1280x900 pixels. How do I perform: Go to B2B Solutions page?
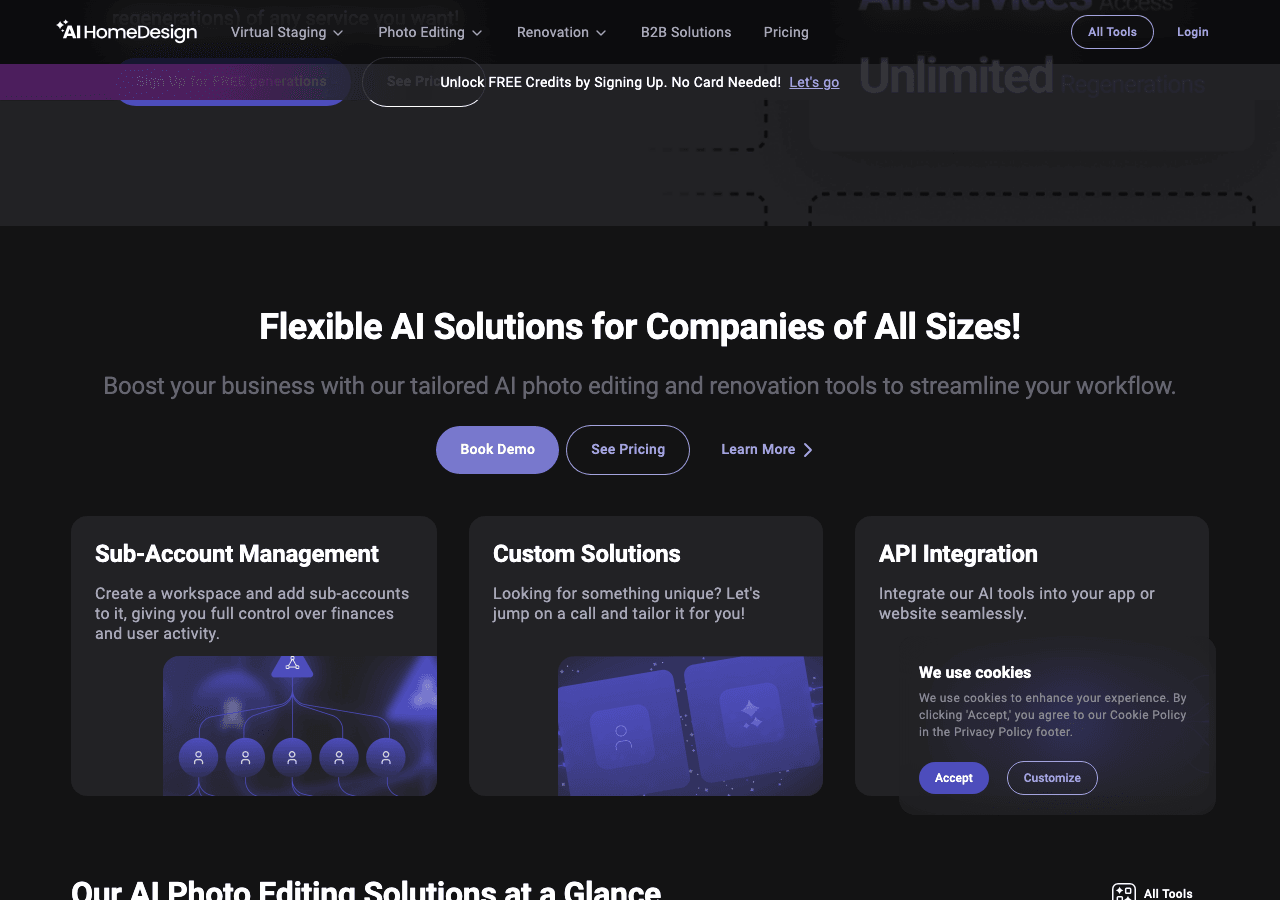click(686, 32)
